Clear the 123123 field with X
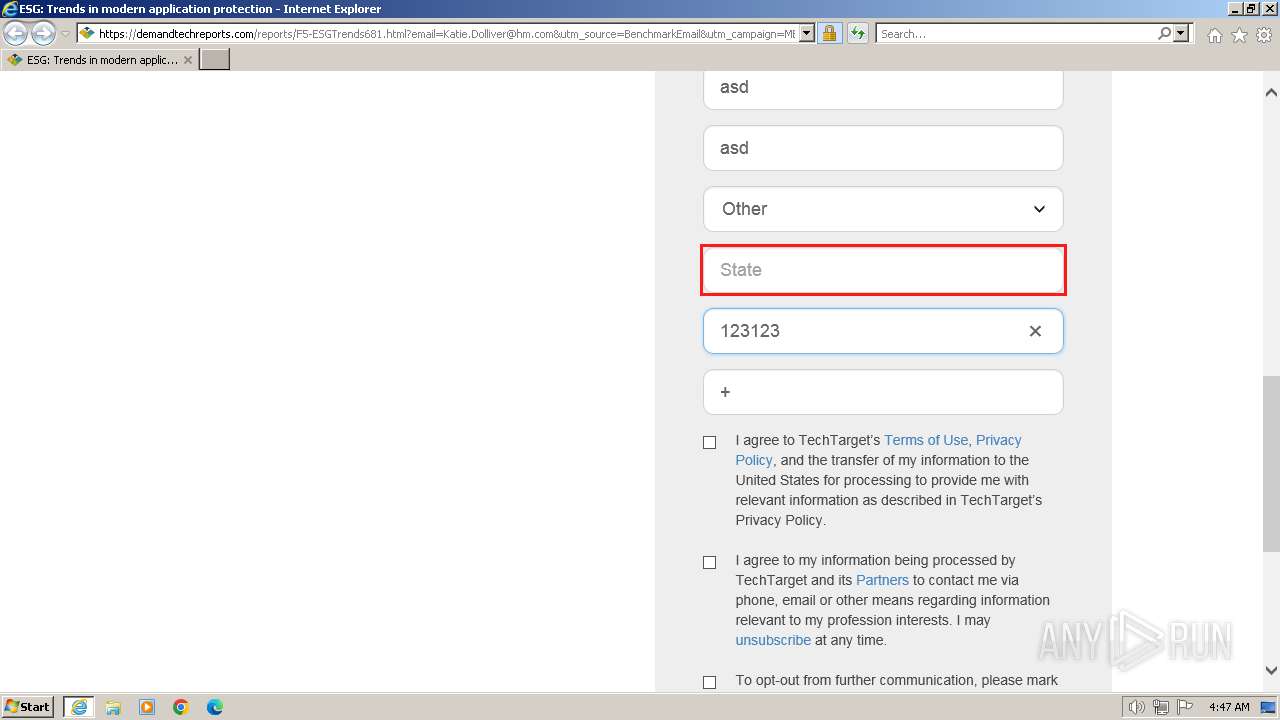1280x720 pixels. (1035, 331)
